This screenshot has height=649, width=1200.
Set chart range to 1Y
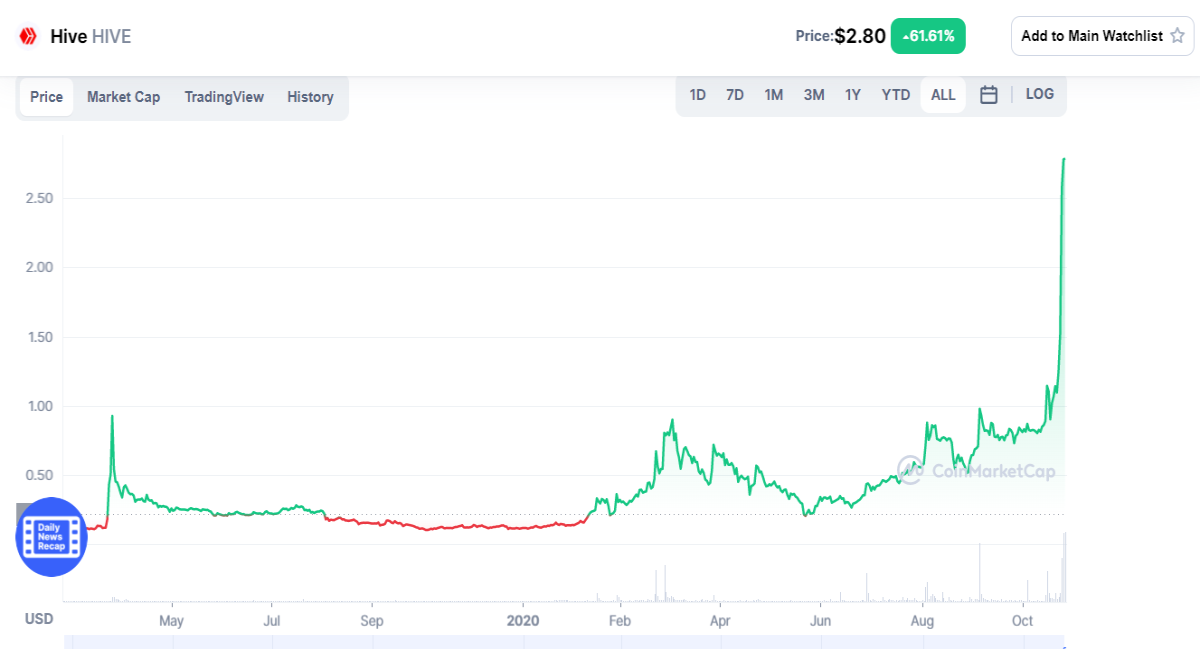tap(852, 95)
